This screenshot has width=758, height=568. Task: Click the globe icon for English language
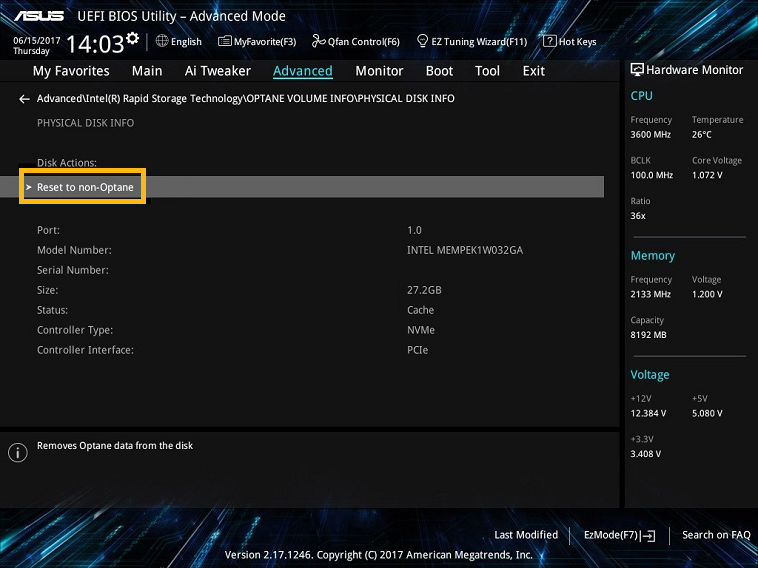(x=162, y=41)
